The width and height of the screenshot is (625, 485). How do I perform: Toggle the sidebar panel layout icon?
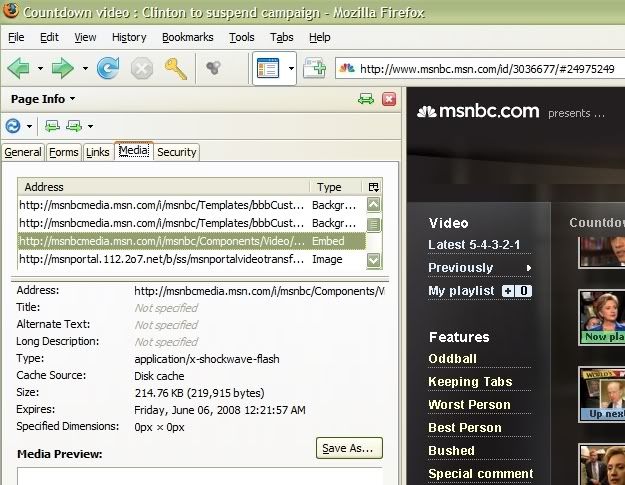268,68
